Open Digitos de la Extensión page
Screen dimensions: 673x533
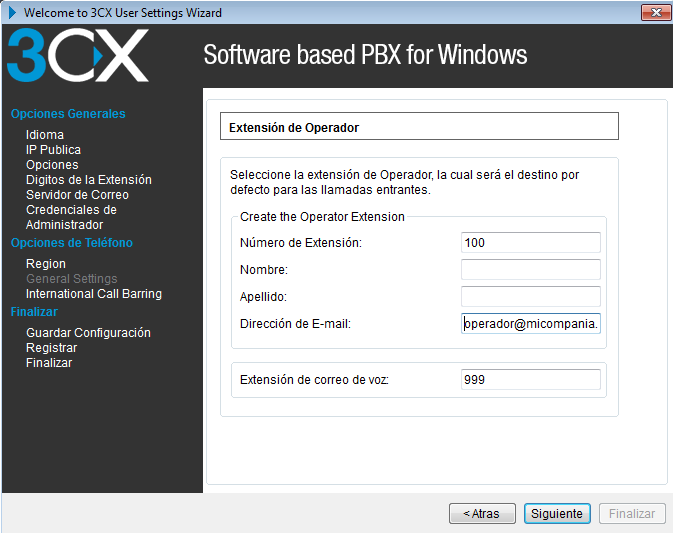pyautogui.click(x=89, y=180)
